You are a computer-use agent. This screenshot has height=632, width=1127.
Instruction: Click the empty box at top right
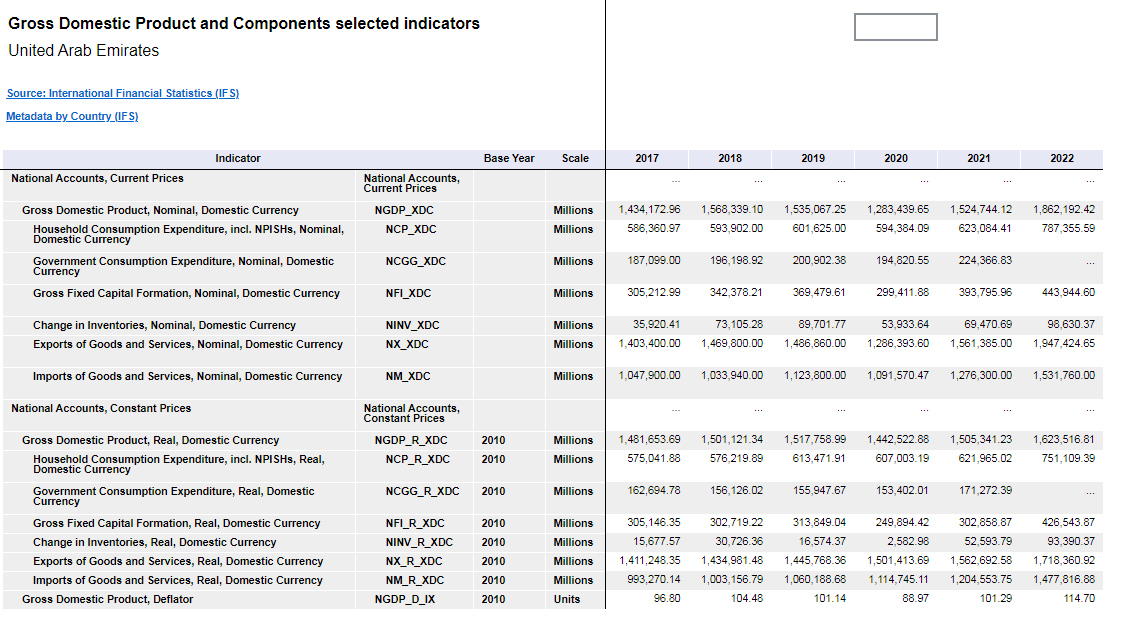tap(895, 27)
